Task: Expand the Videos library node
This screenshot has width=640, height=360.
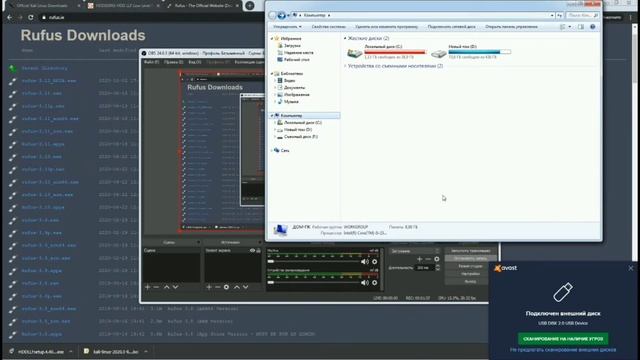Action: 275,81
